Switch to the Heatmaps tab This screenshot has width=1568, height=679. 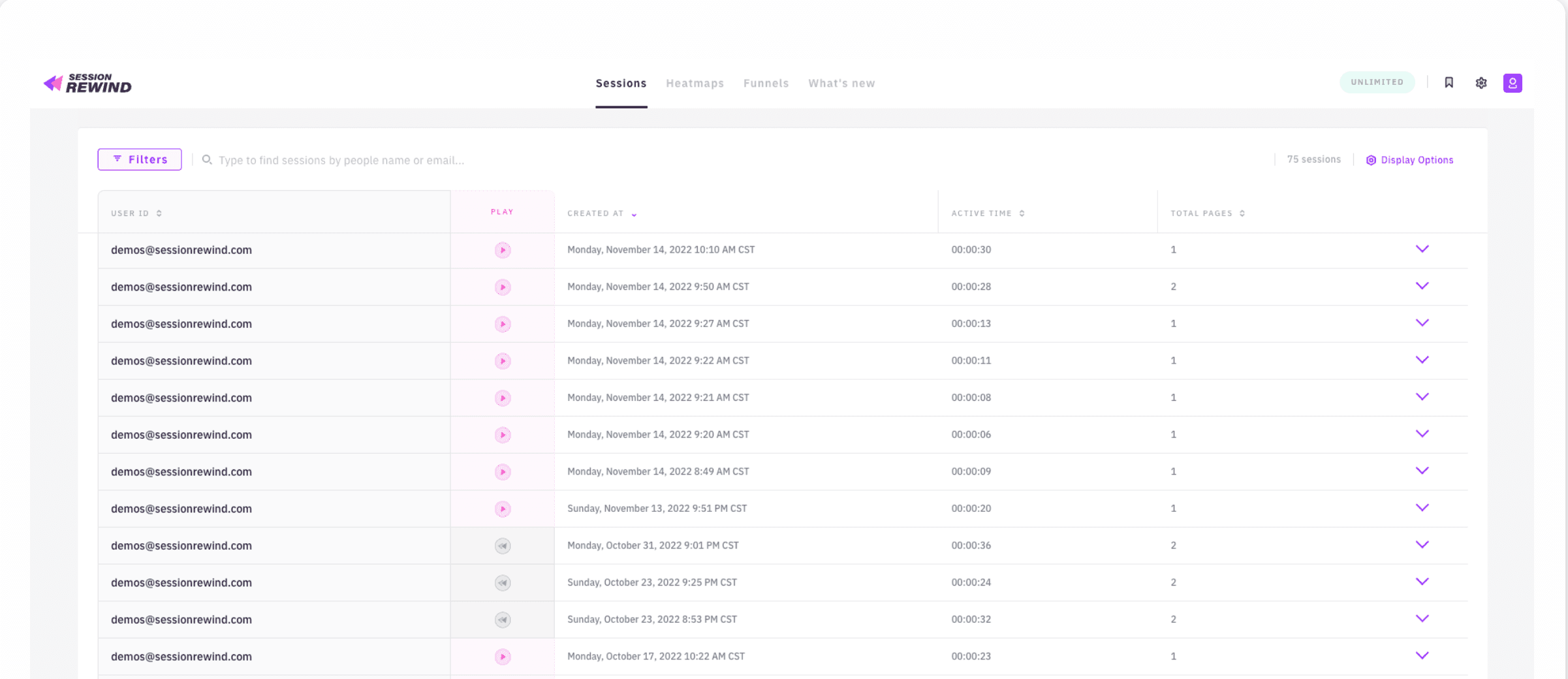(695, 84)
